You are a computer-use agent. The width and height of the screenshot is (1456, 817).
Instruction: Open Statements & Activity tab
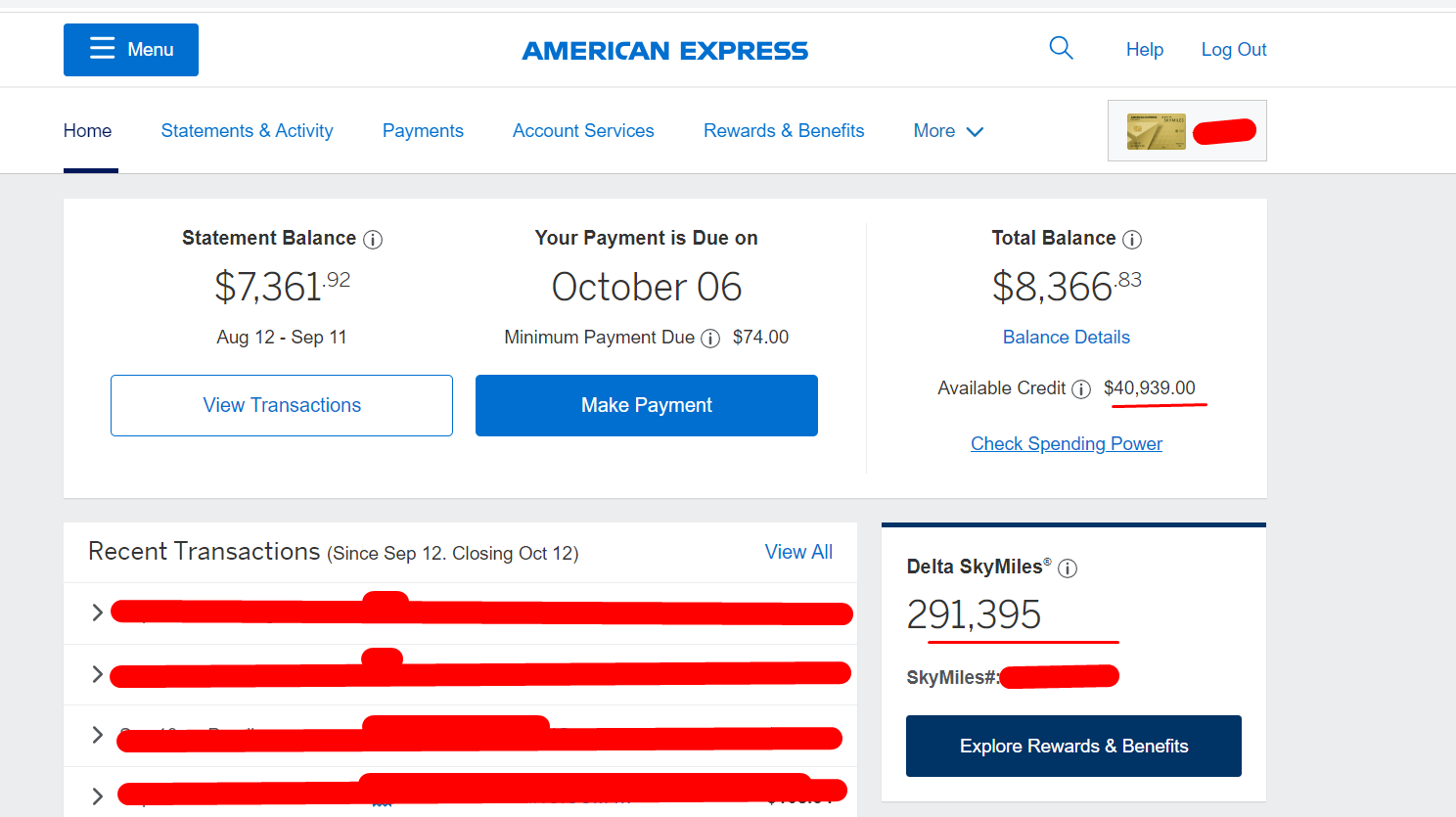coord(247,131)
